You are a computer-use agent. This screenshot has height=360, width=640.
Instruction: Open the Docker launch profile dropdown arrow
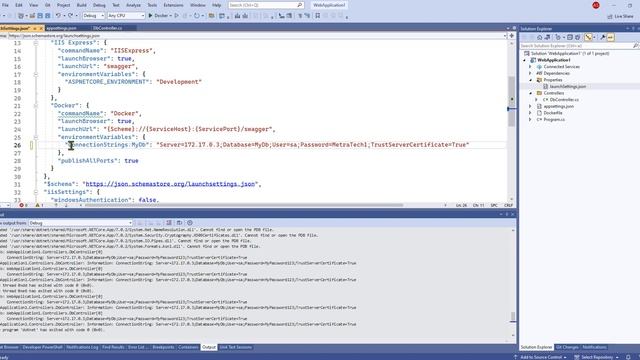click(170, 16)
